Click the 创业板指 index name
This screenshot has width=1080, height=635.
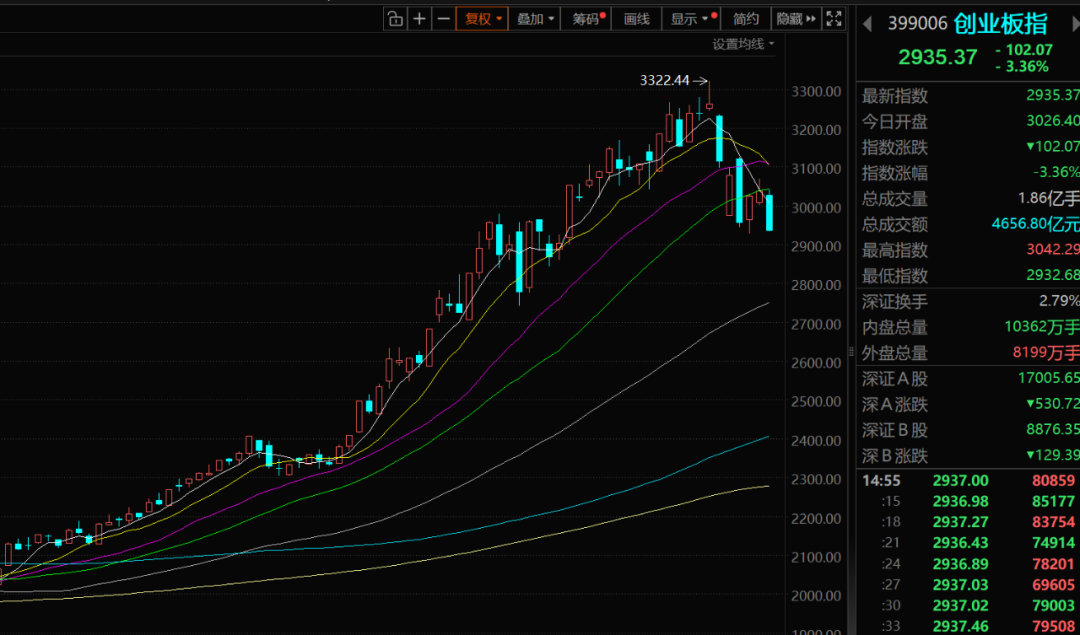point(1002,23)
